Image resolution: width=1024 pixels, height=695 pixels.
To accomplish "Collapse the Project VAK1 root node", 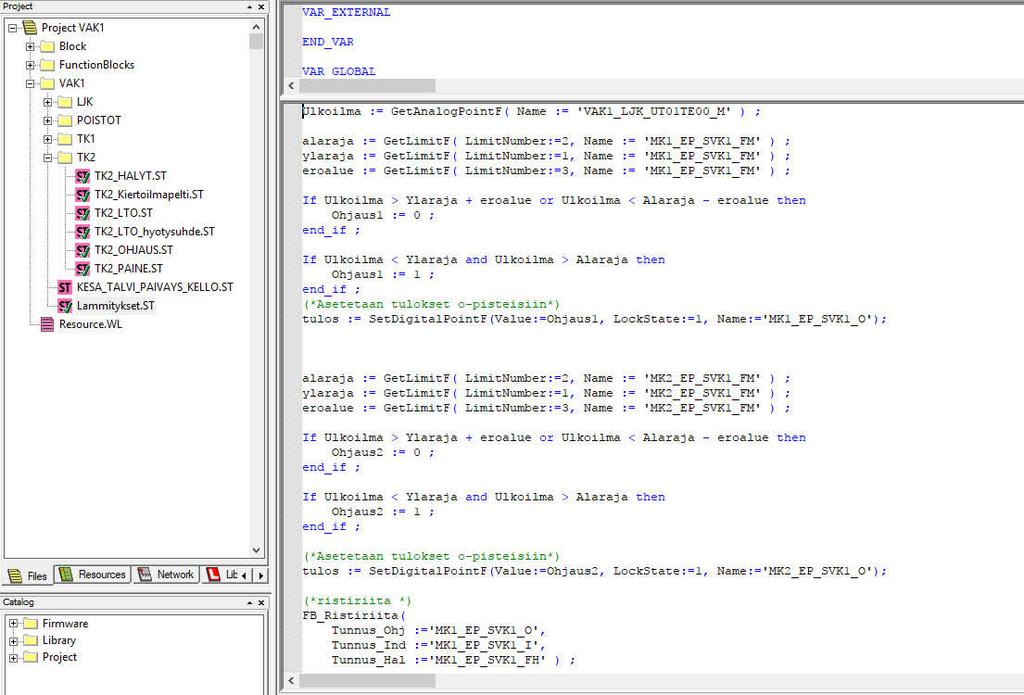I will 12,28.
